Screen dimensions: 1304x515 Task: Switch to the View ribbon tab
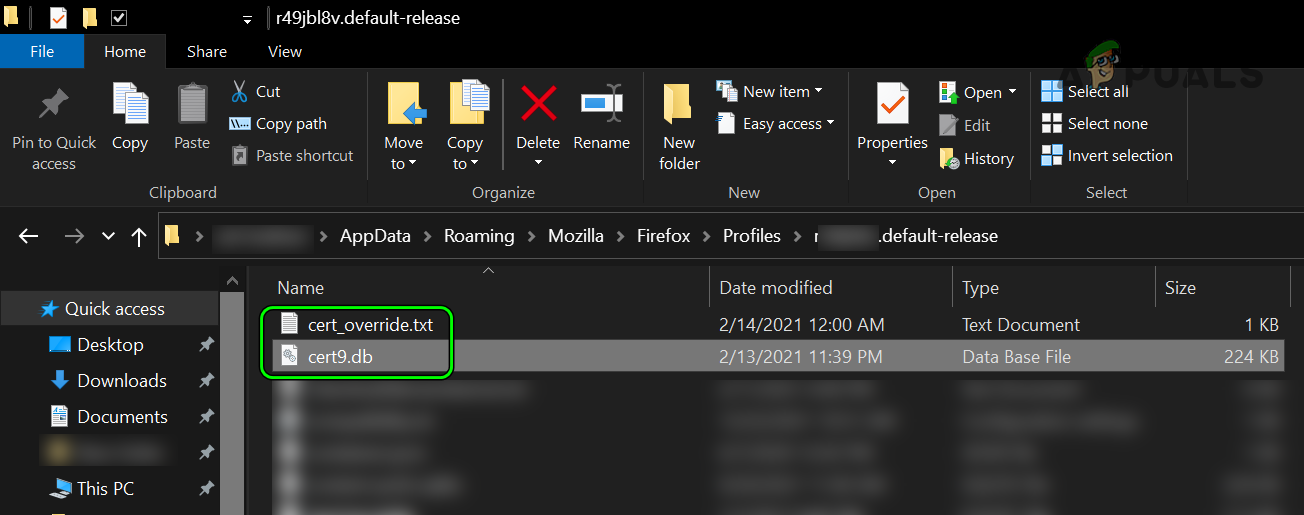pyautogui.click(x=285, y=51)
